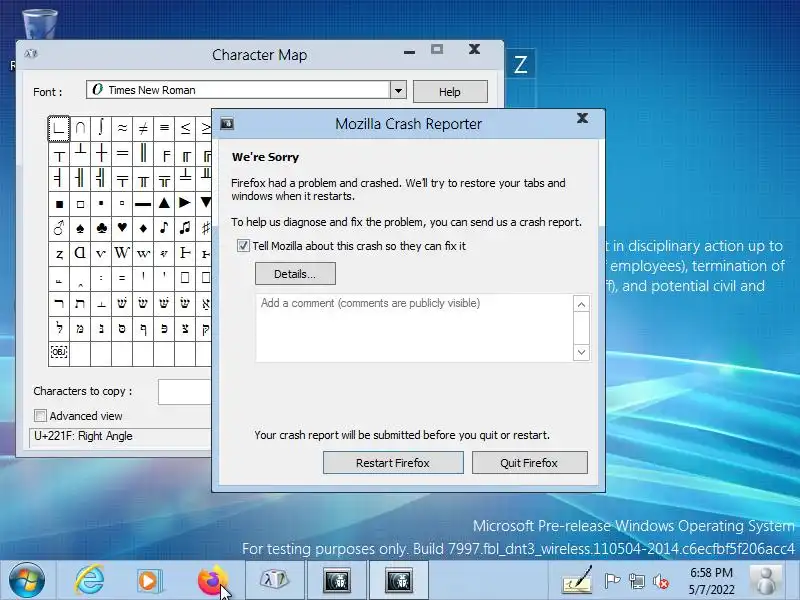Click the U+221F: Right Angle status text
The height and width of the screenshot is (600, 800).
click(84, 436)
